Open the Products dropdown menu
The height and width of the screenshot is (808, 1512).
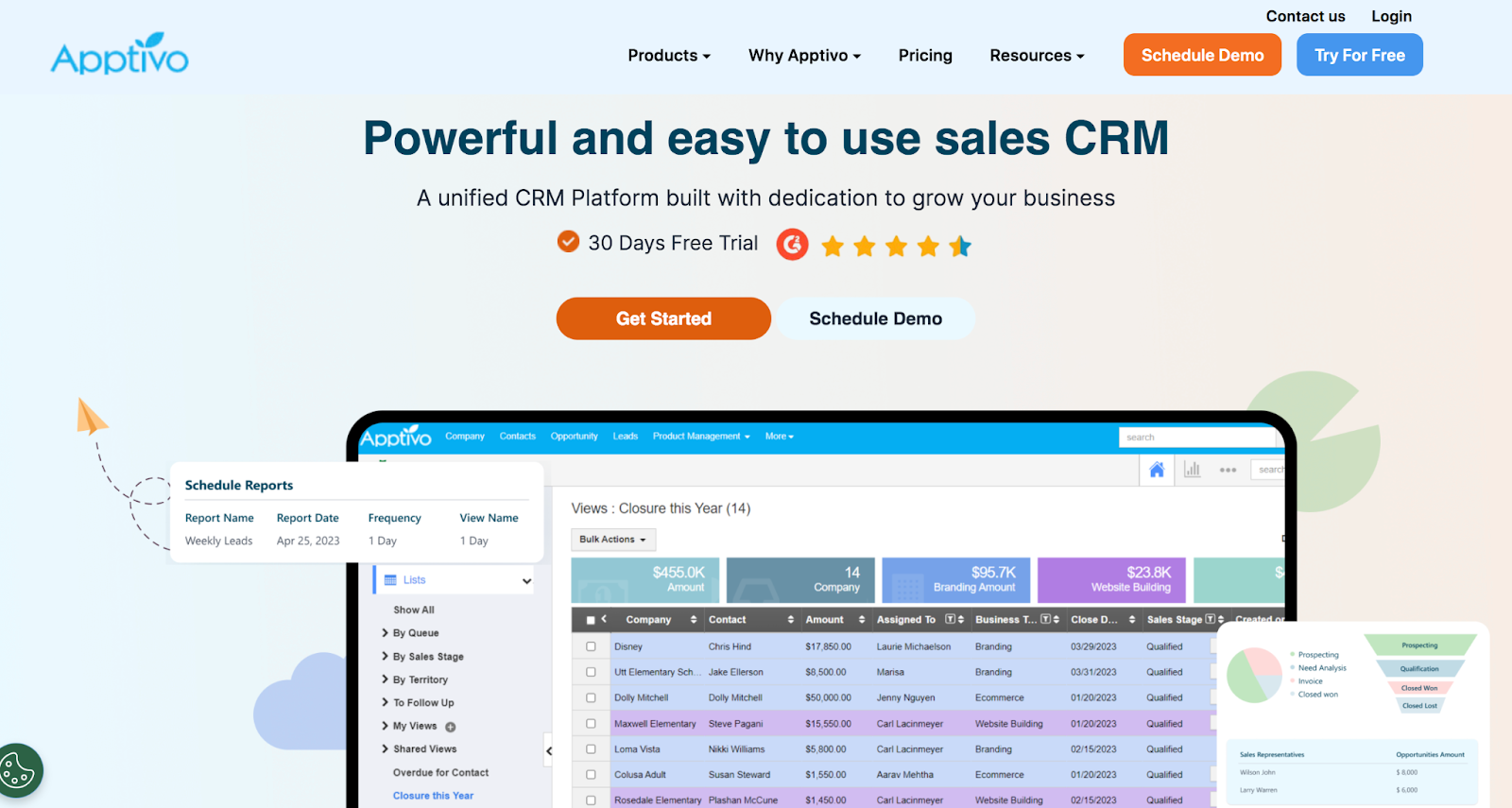tap(668, 56)
